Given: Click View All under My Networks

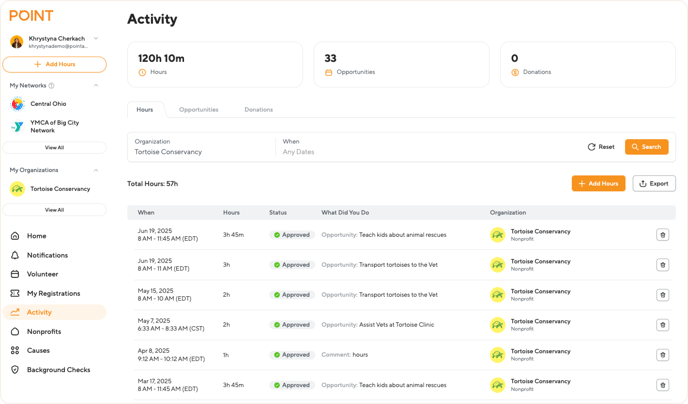Looking at the screenshot, I should click(x=54, y=148).
